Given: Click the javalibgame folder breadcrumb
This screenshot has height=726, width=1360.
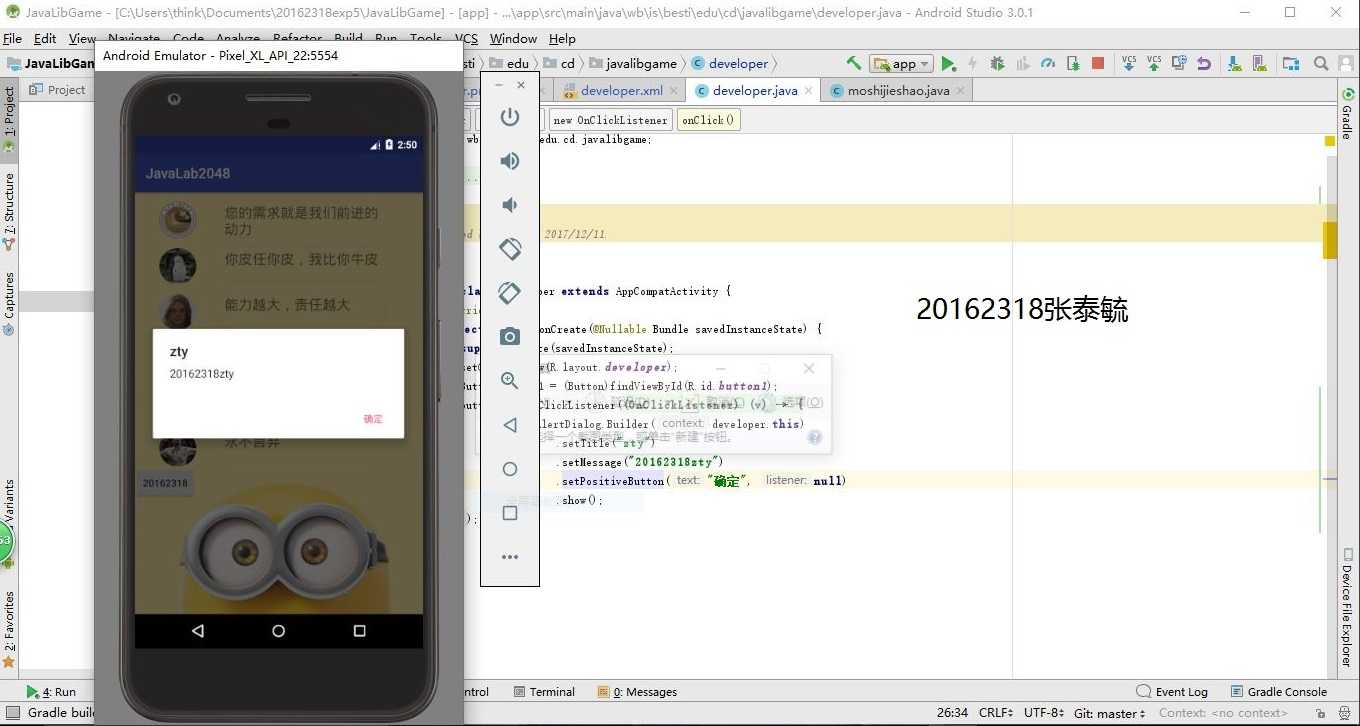Looking at the screenshot, I should [633, 63].
